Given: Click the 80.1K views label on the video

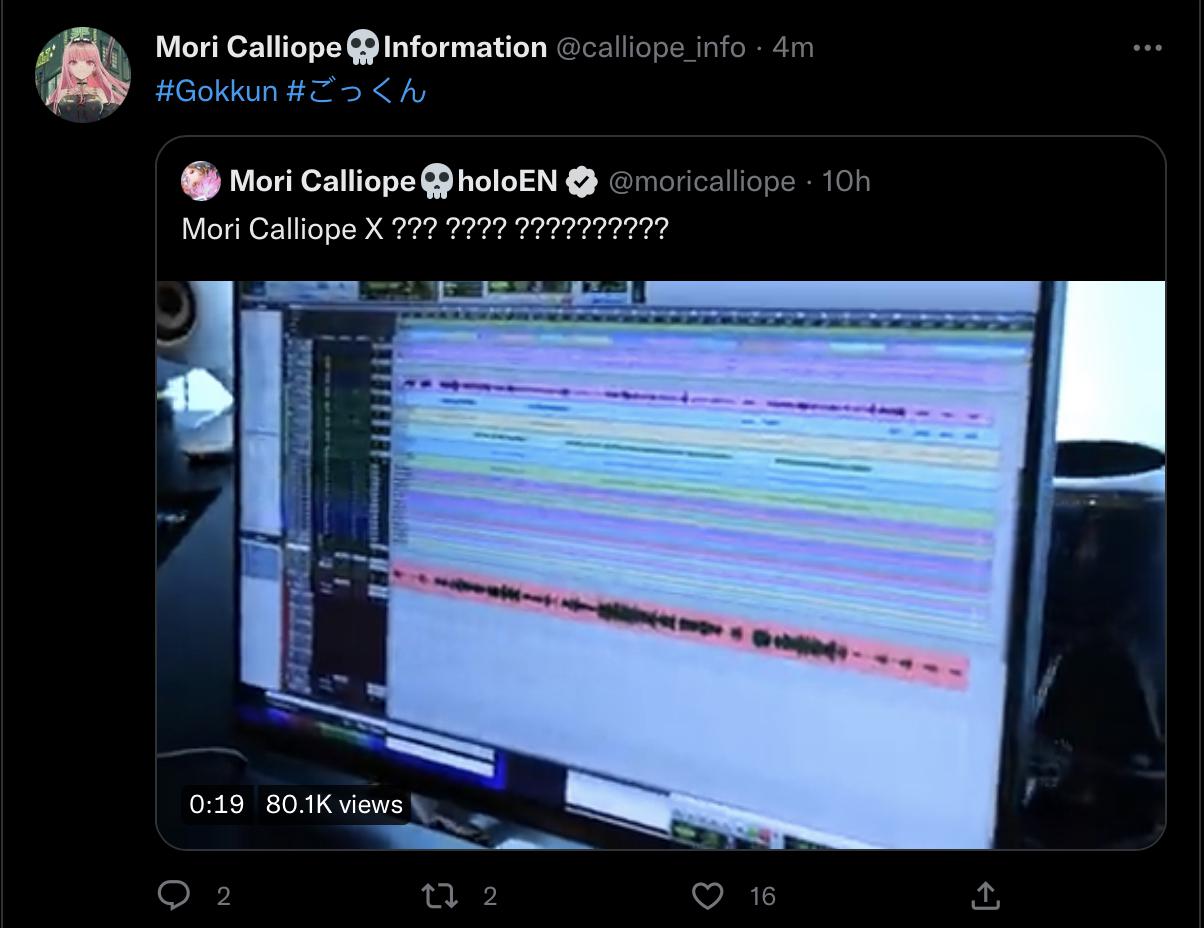Looking at the screenshot, I should (x=334, y=804).
